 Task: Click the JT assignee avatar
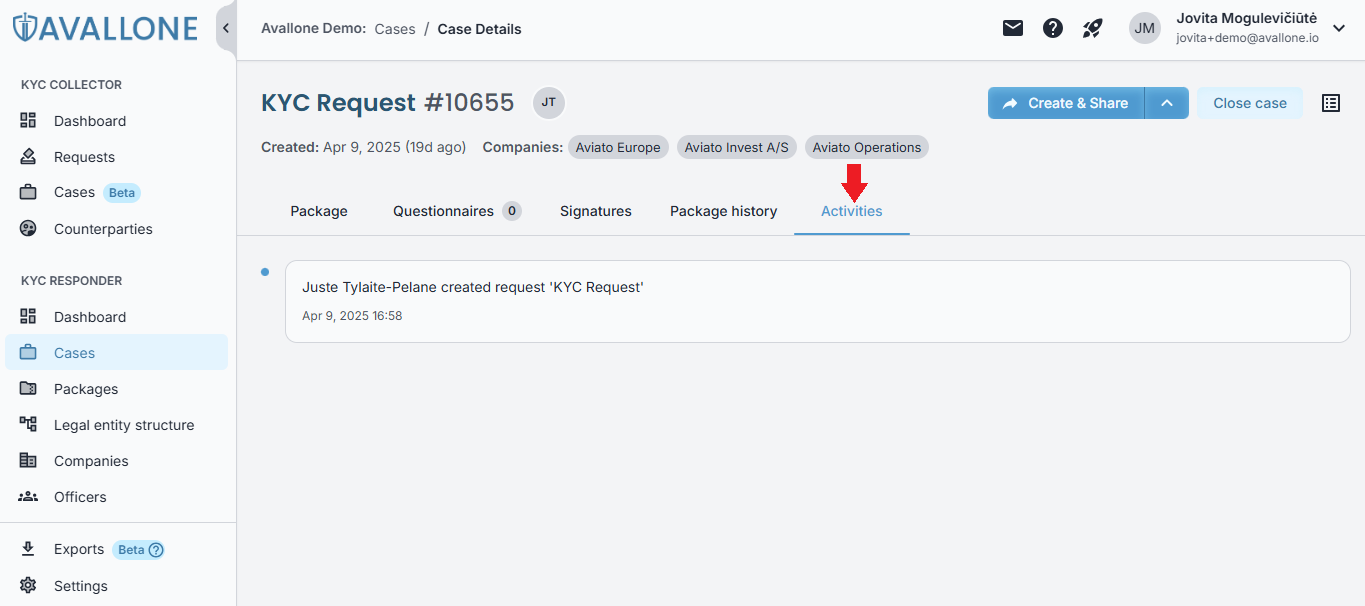(549, 102)
